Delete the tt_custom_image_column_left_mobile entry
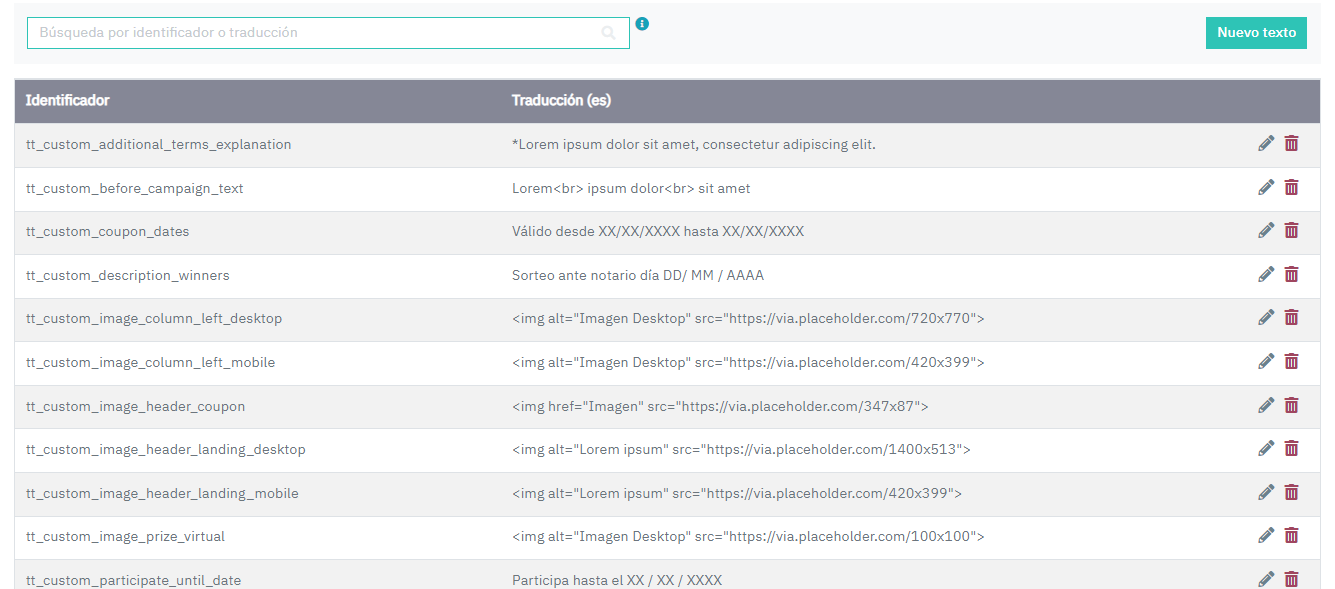Image resolution: width=1335 pixels, height=589 pixels. 1291,362
